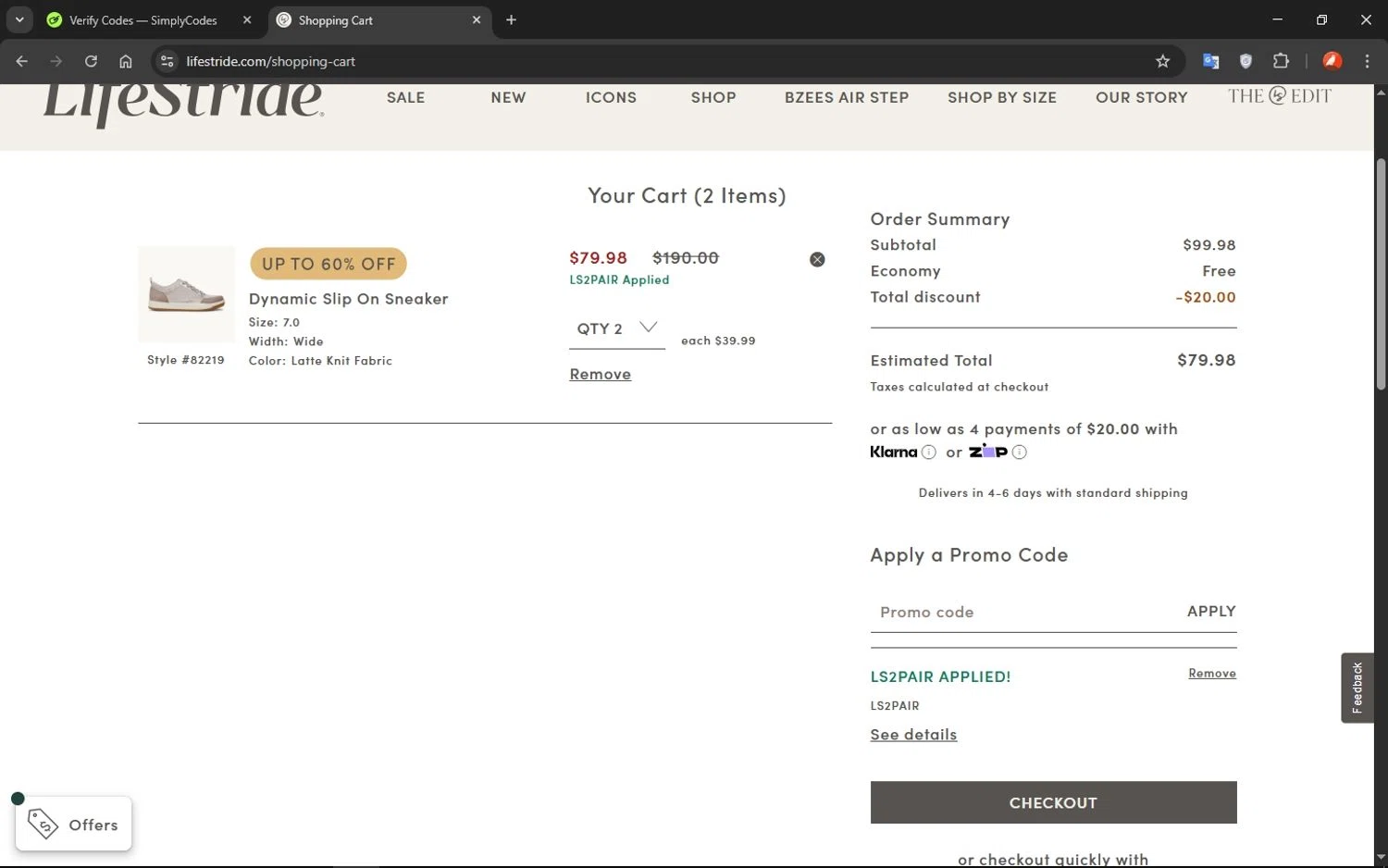Close the Verify Codes SimplyCodes tab

[247, 19]
